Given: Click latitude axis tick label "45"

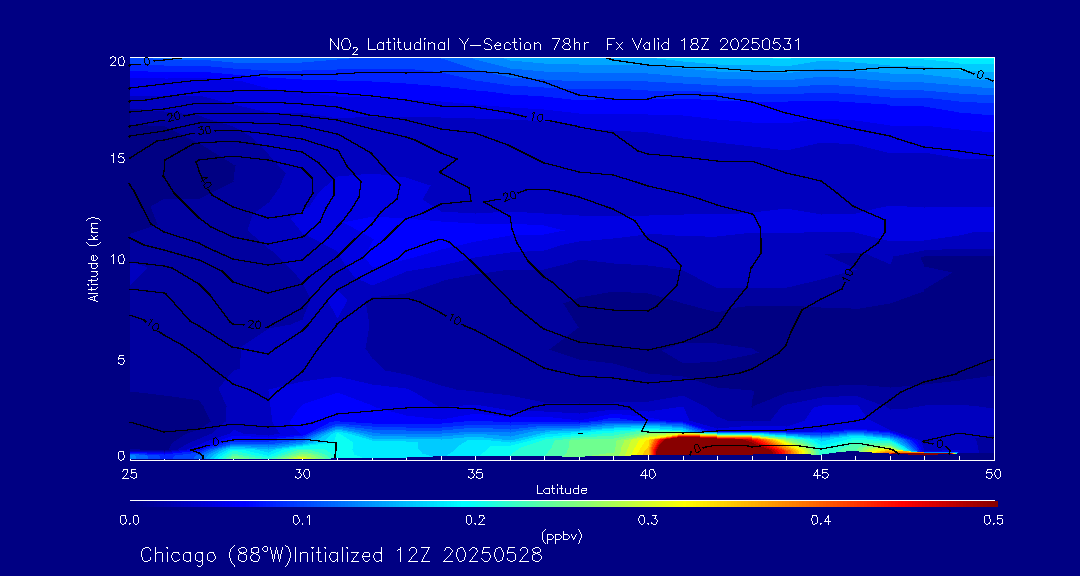Looking at the screenshot, I should [x=820, y=473].
